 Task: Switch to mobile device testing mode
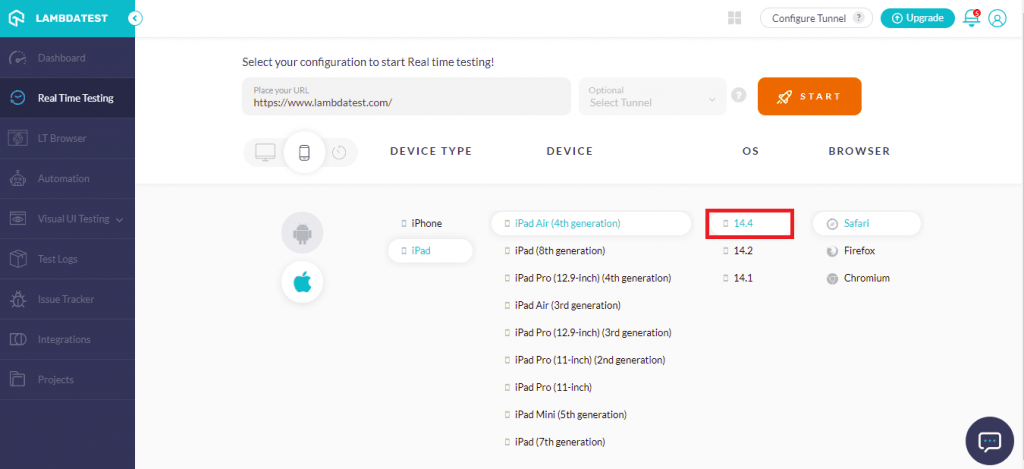point(304,152)
